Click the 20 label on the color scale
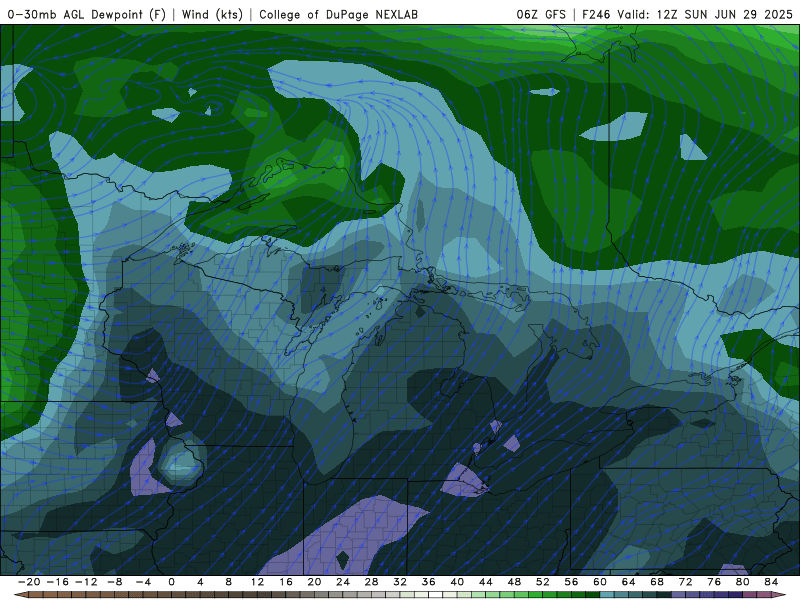This screenshot has width=800, height=600. pyautogui.click(x=314, y=582)
